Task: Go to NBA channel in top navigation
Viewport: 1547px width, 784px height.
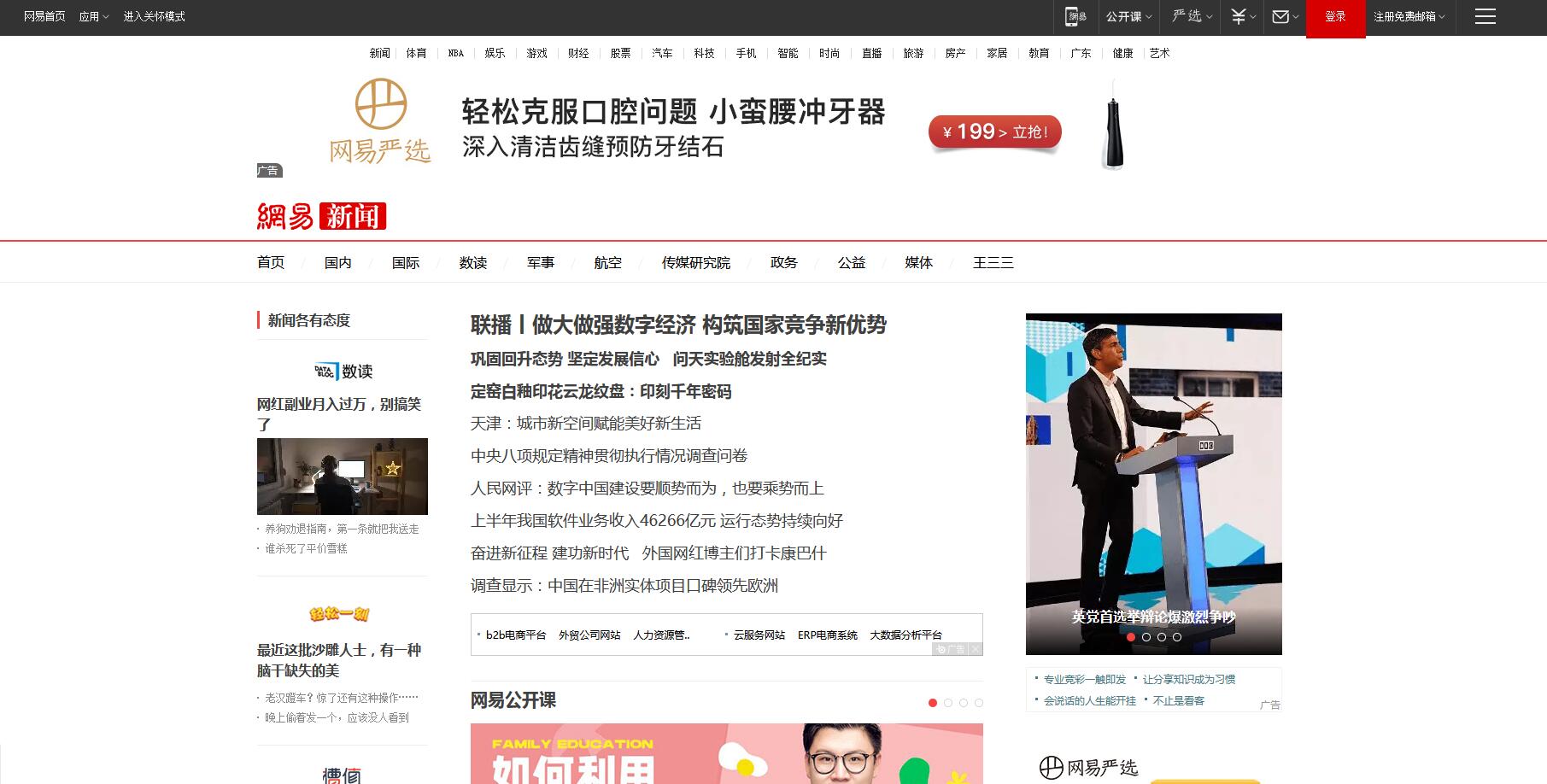Action: coord(456,53)
